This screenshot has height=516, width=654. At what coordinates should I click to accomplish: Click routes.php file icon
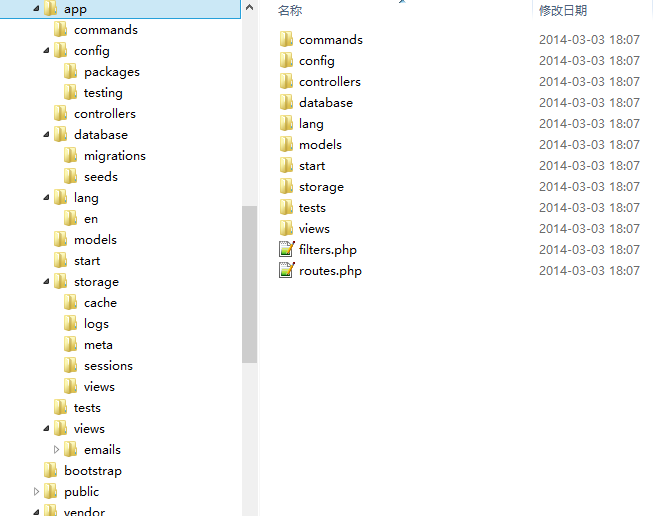point(287,270)
